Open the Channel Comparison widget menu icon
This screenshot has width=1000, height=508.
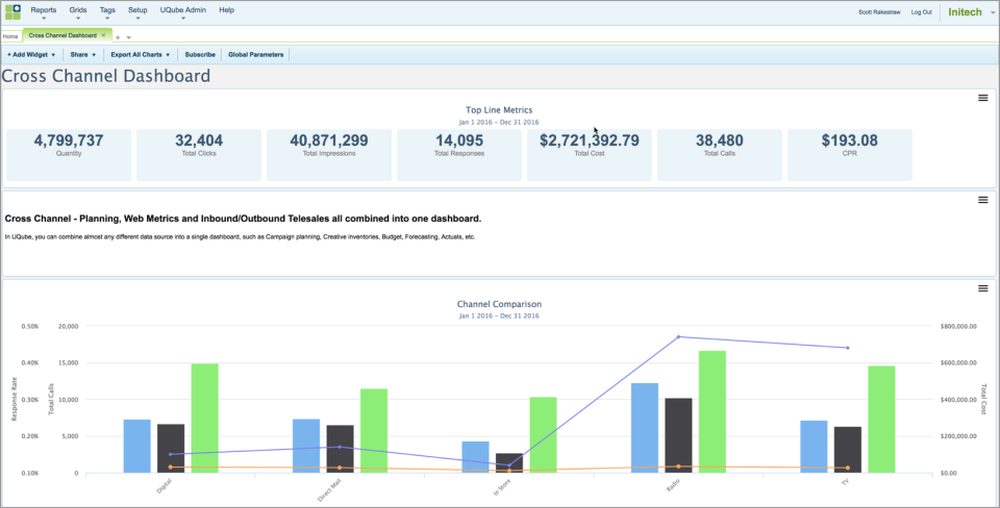click(x=983, y=289)
